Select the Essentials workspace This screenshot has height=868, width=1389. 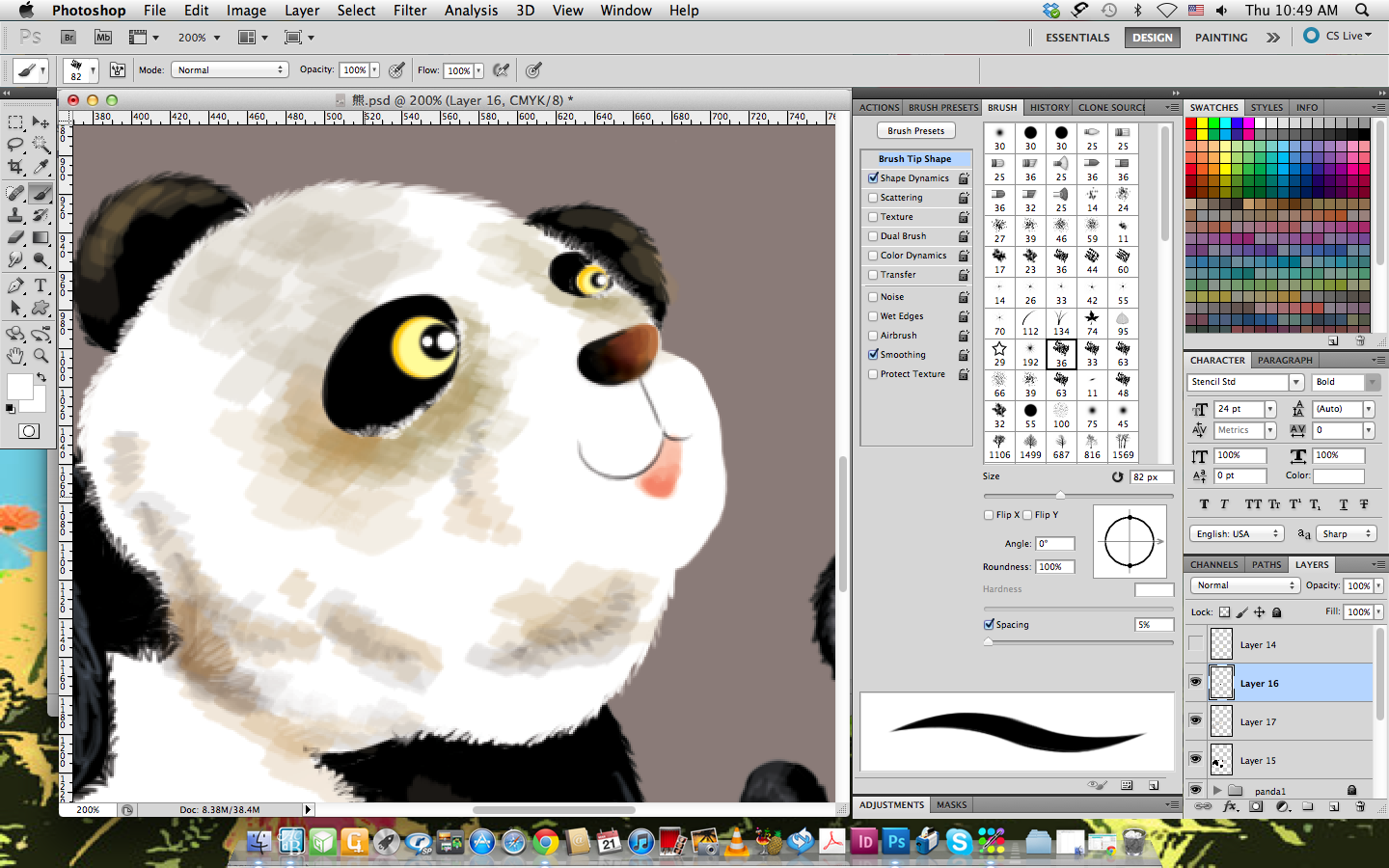tap(1077, 38)
